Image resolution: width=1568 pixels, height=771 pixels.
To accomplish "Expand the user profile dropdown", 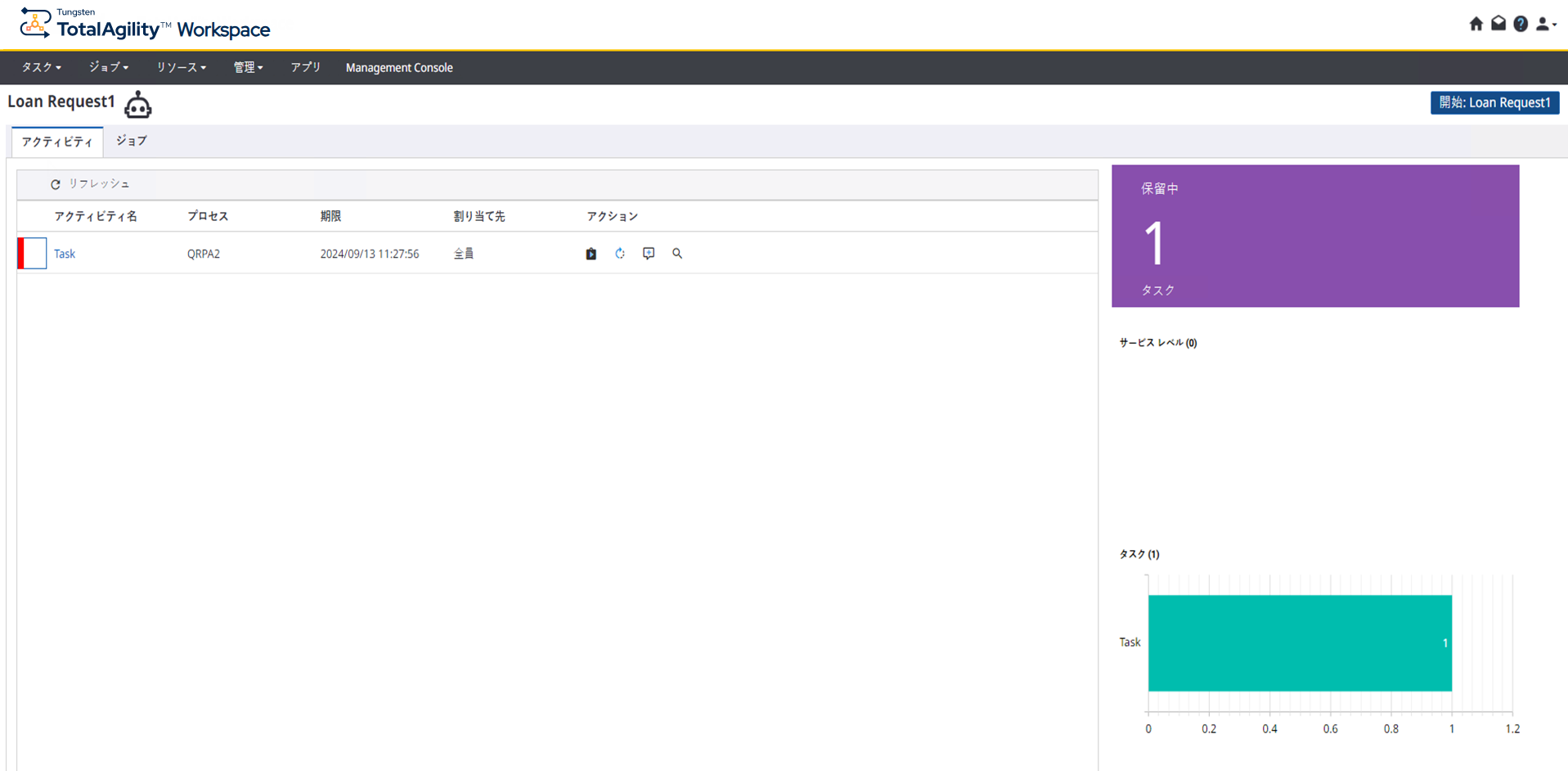I will click(1545, 24).
